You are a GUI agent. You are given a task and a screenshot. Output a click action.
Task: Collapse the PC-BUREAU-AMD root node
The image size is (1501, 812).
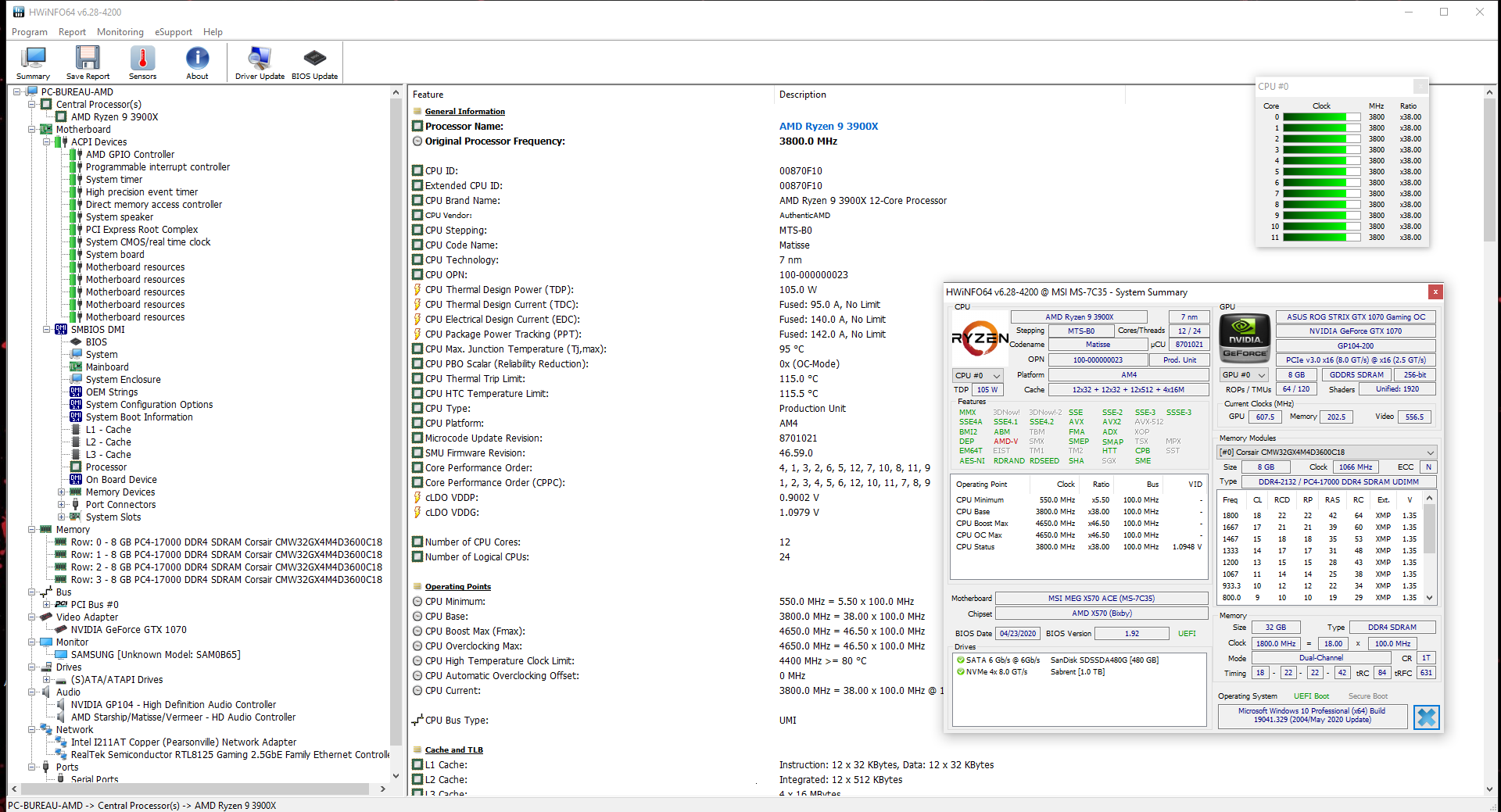coord(17,92)
